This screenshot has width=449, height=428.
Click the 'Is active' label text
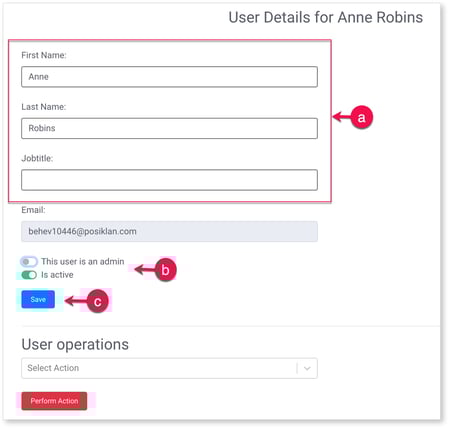point(57,275)
